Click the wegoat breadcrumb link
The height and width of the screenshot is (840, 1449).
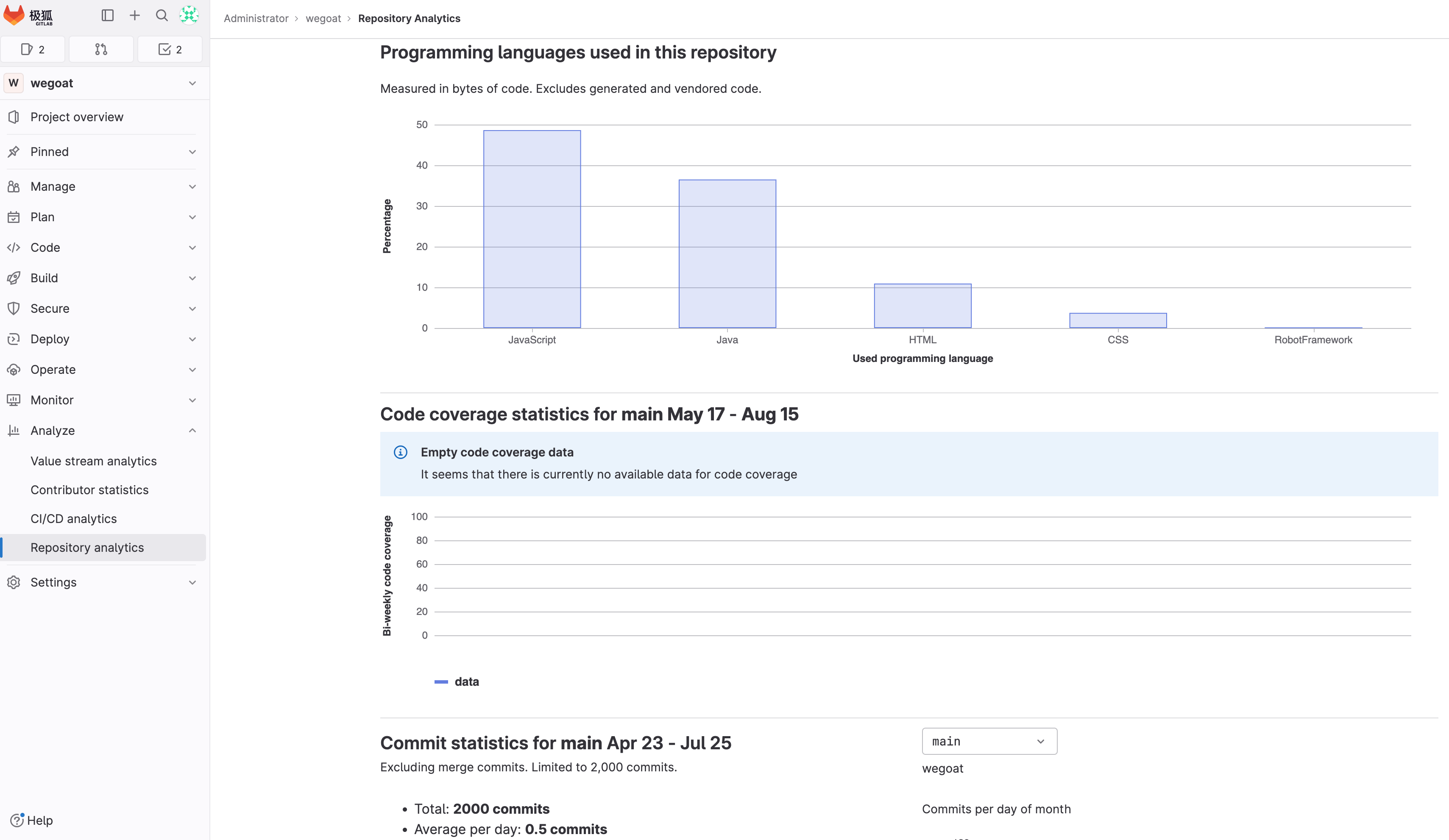coord(323,18)
